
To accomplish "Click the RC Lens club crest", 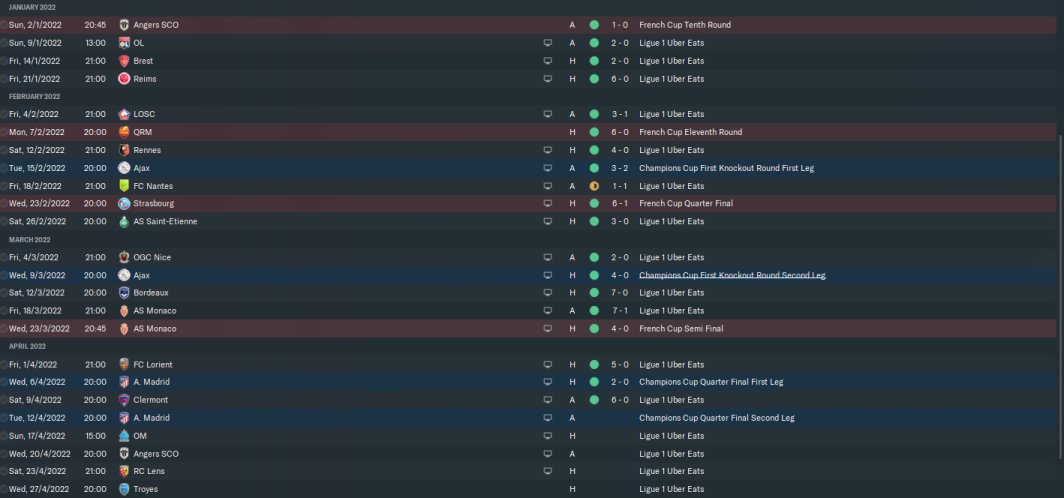I will coord(124,471).
